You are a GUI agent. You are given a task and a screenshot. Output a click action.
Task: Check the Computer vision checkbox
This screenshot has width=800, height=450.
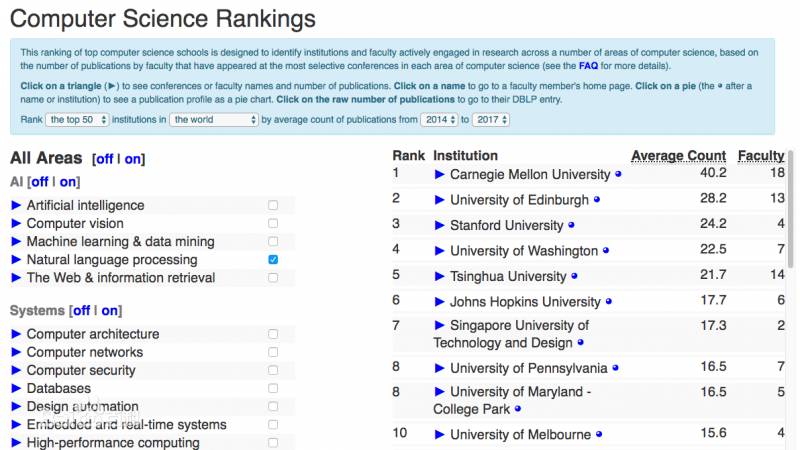click(273, 224)
